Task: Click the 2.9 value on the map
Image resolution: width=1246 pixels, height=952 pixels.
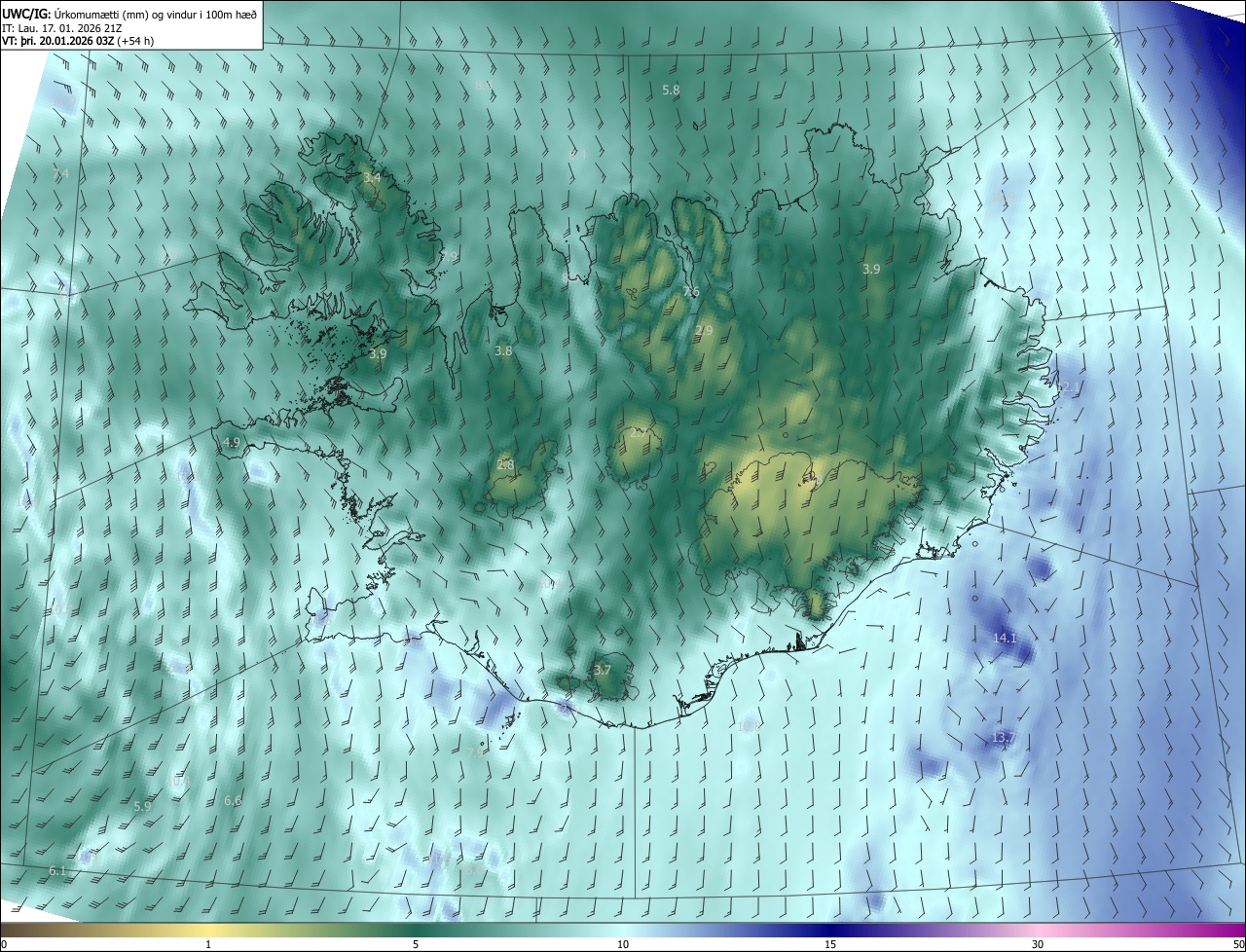Action: (x=704, y=331)
